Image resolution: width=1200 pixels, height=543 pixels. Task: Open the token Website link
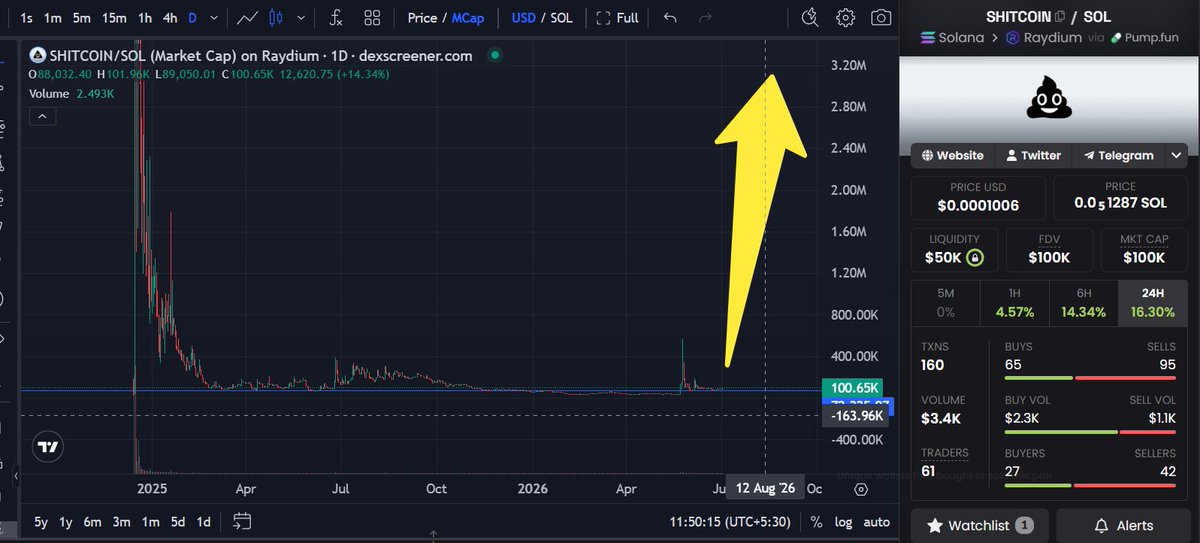pos(953,155)
